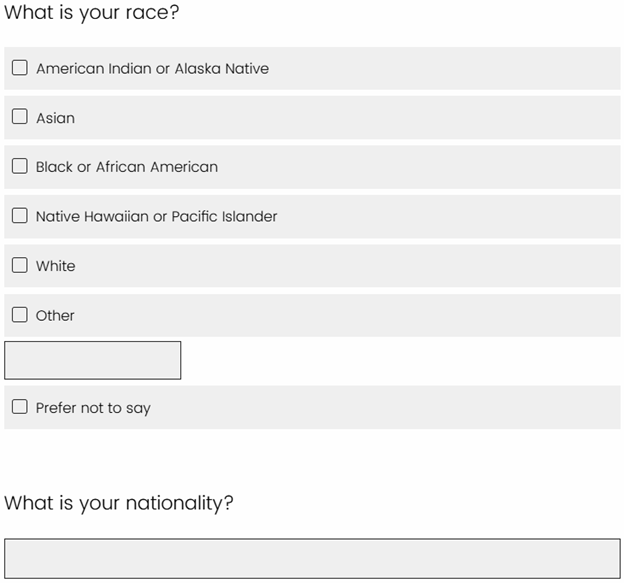
Task: Click the "American Indian or Alaska Native" label text
Action: click(152, 69)
